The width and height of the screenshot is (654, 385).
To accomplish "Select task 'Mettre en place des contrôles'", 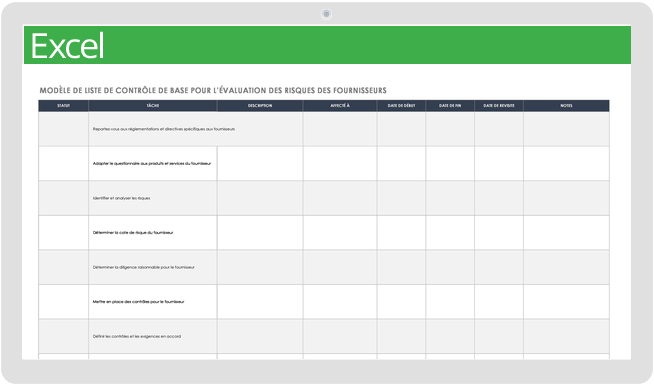I will click(x=138, y=302).
